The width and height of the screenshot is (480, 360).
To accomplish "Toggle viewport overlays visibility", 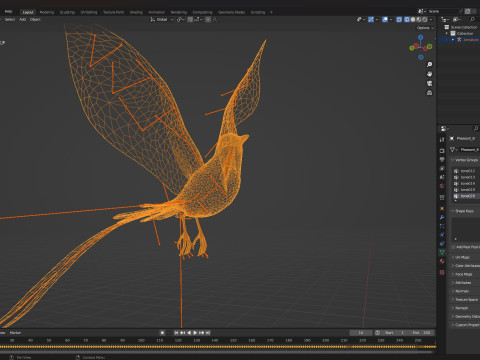I will point(385,19).
